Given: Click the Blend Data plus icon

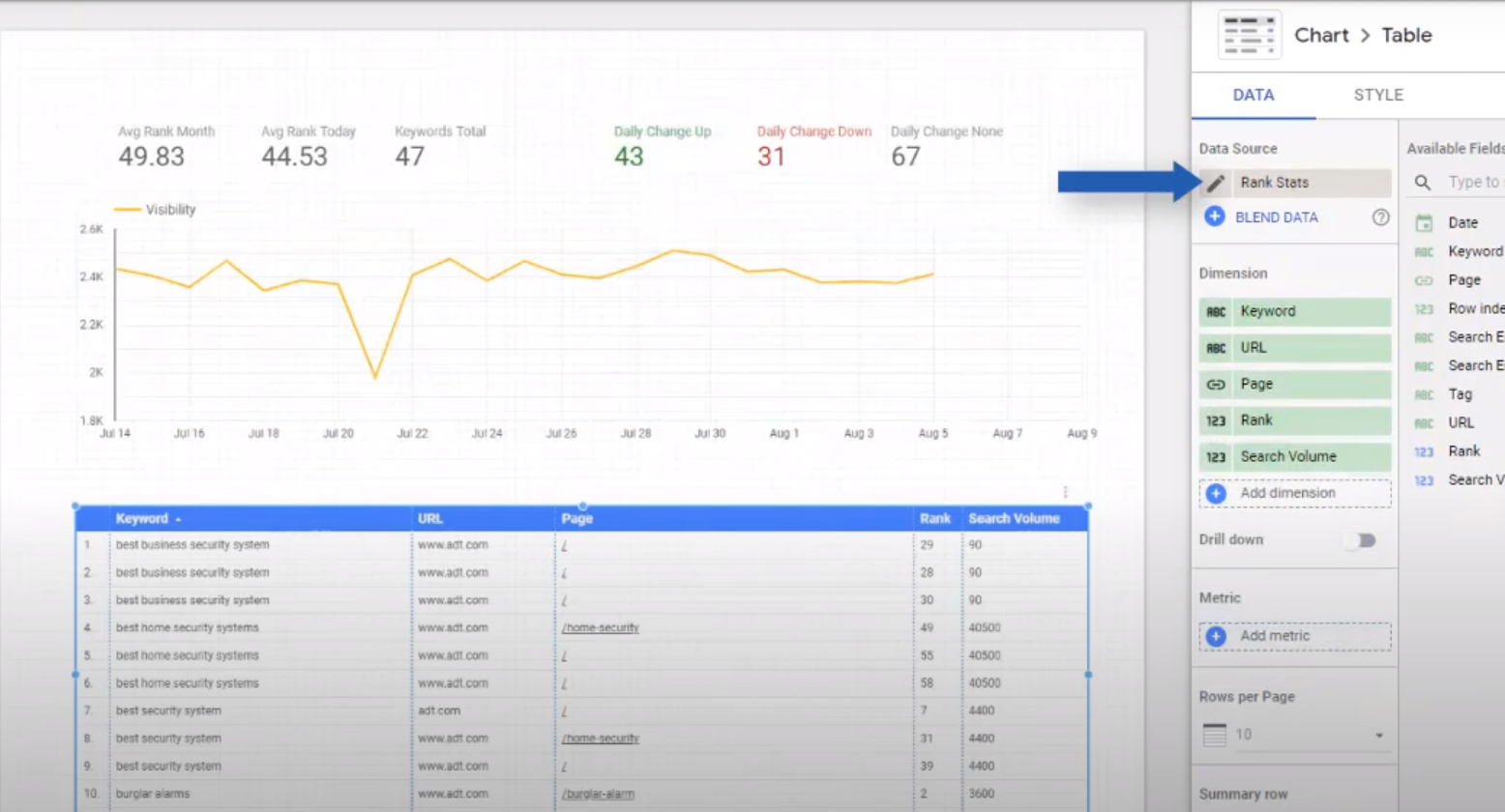Looking at the screenshot, I should click(1215, 217).
